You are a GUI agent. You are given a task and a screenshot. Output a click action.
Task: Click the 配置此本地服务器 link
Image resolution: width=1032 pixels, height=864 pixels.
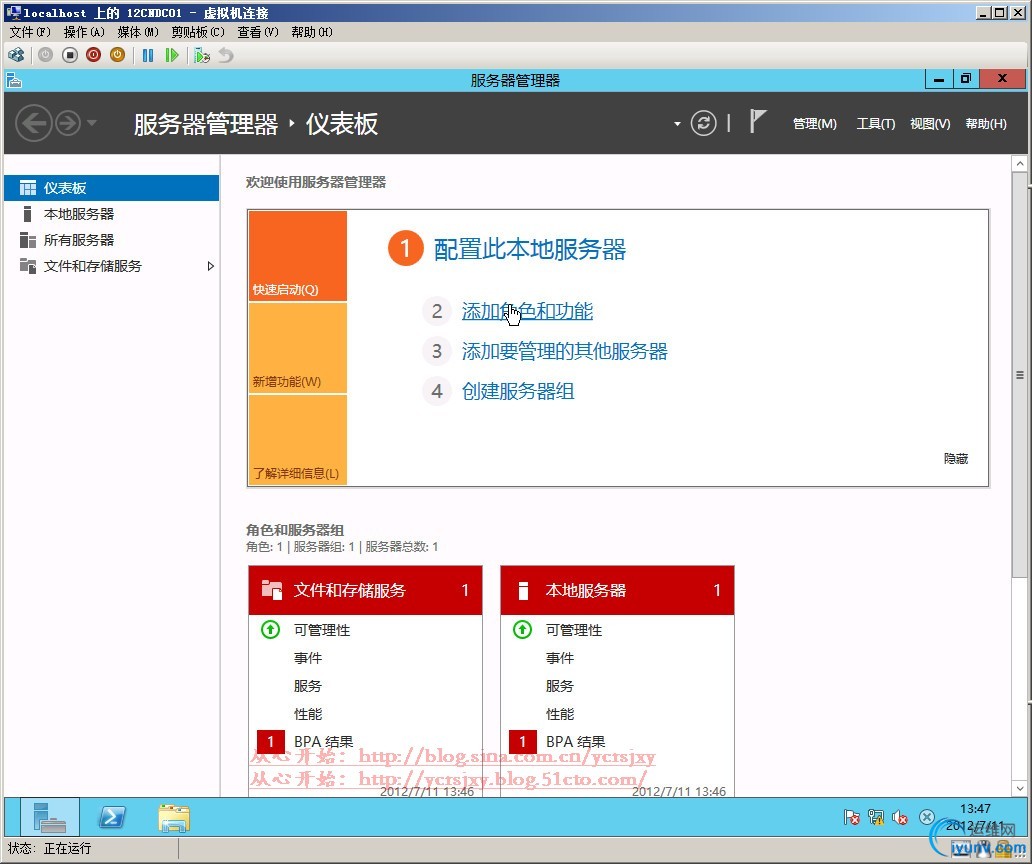coord(529,249)
